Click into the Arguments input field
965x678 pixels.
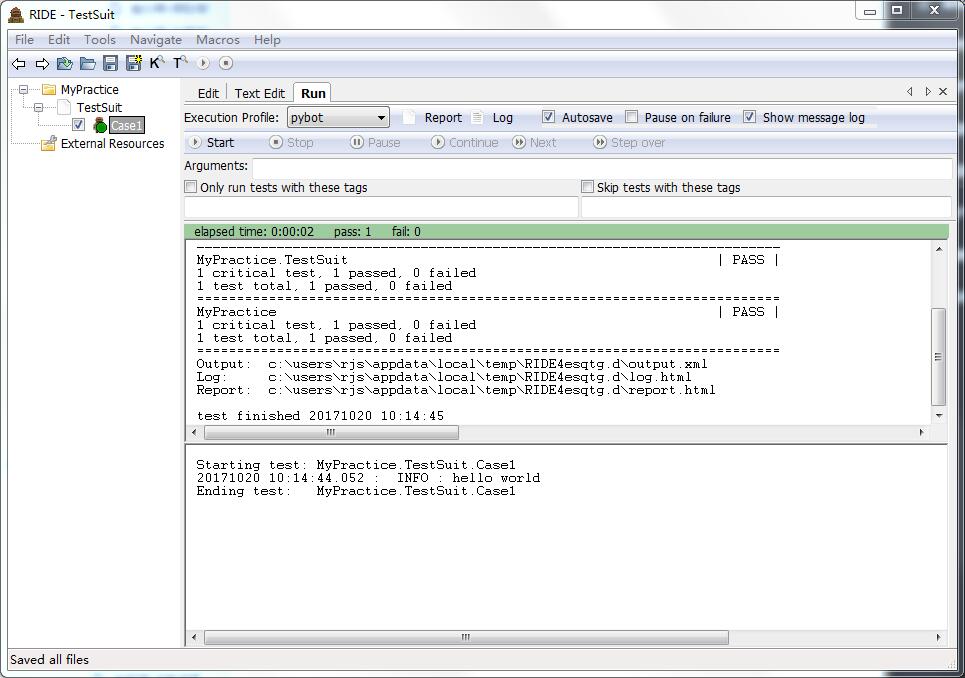pyautogui.click(x=601, y=167)
